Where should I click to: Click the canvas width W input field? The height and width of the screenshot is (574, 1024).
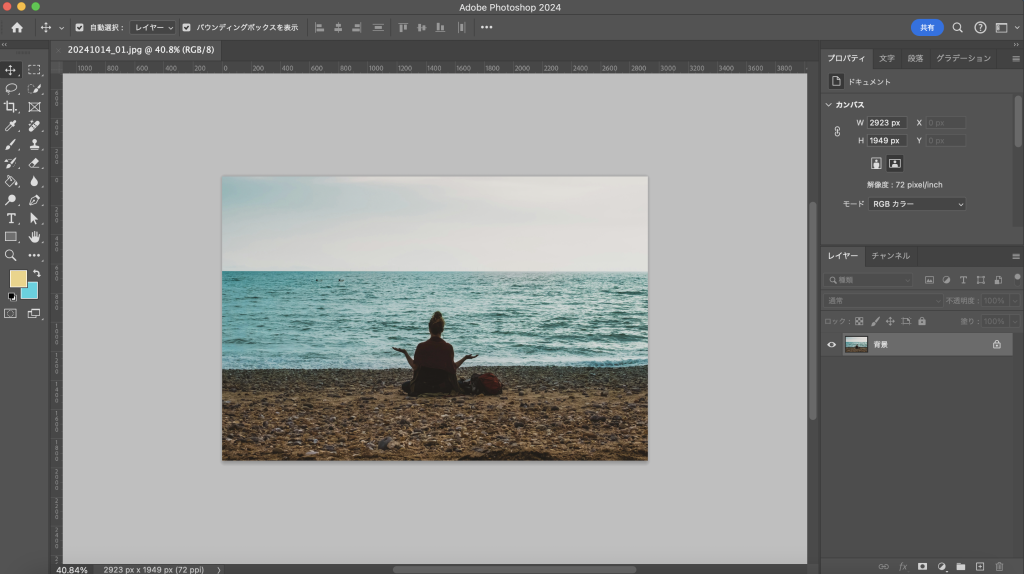886,123
